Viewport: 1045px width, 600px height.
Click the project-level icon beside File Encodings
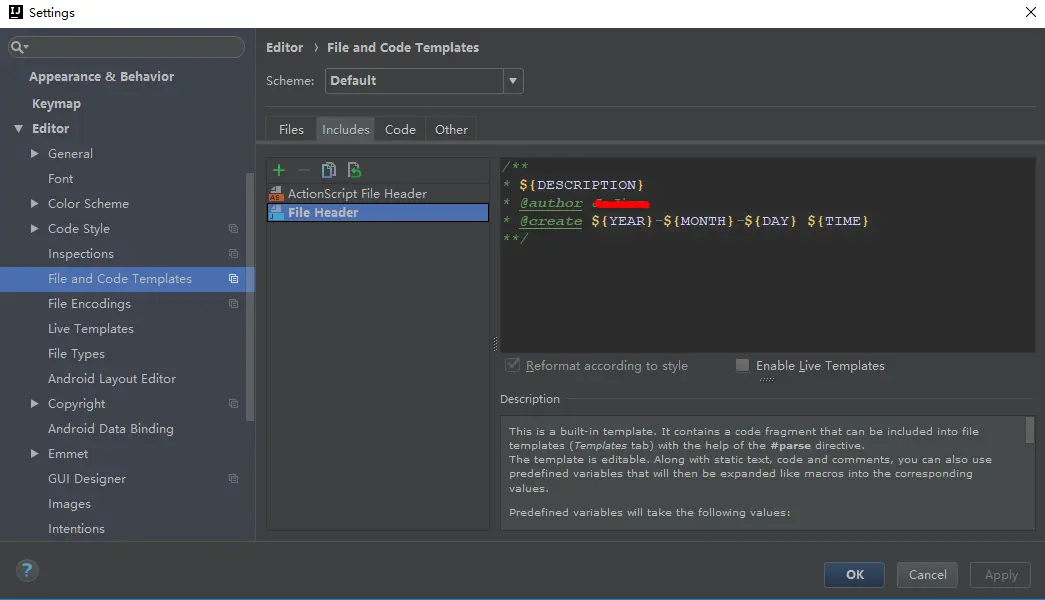pos(233,303)
